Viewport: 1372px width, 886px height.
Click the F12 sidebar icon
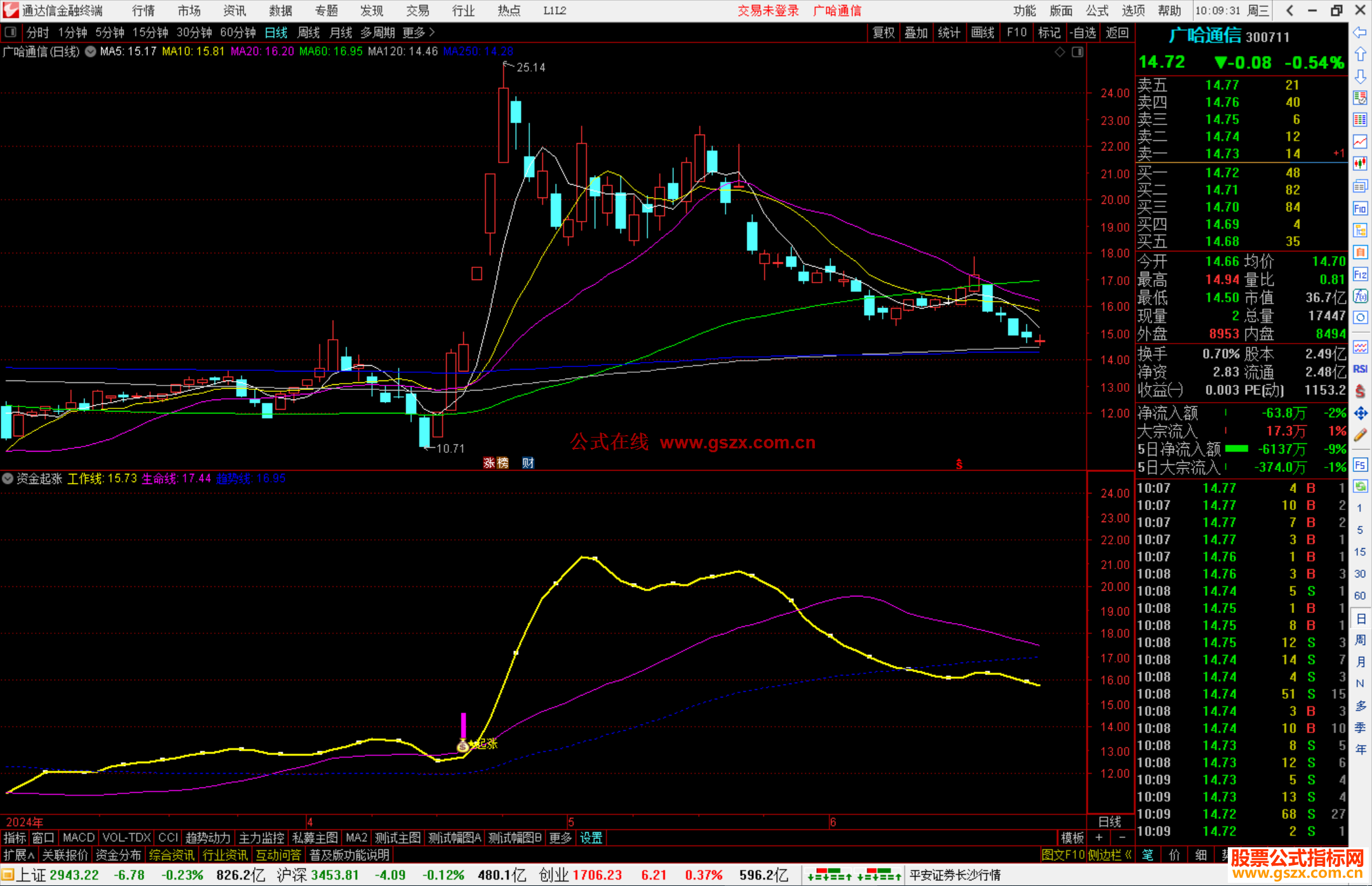1360,274
